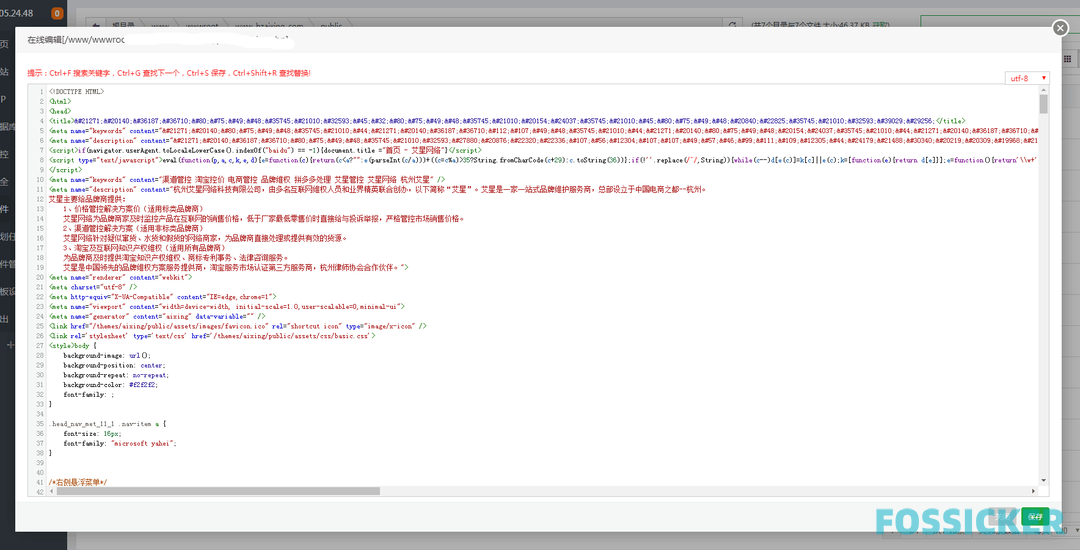Click line number 8 in the gutter
1080x550 pixels.
coord(41,160)
